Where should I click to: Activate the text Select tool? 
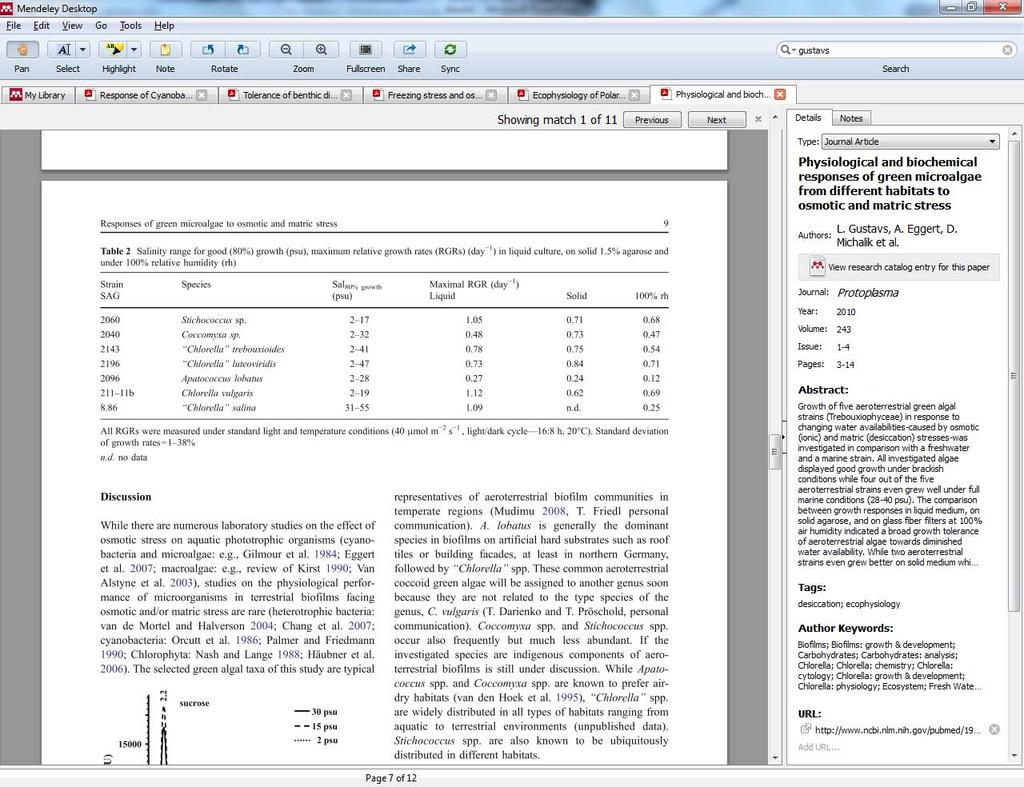point(63,50)
